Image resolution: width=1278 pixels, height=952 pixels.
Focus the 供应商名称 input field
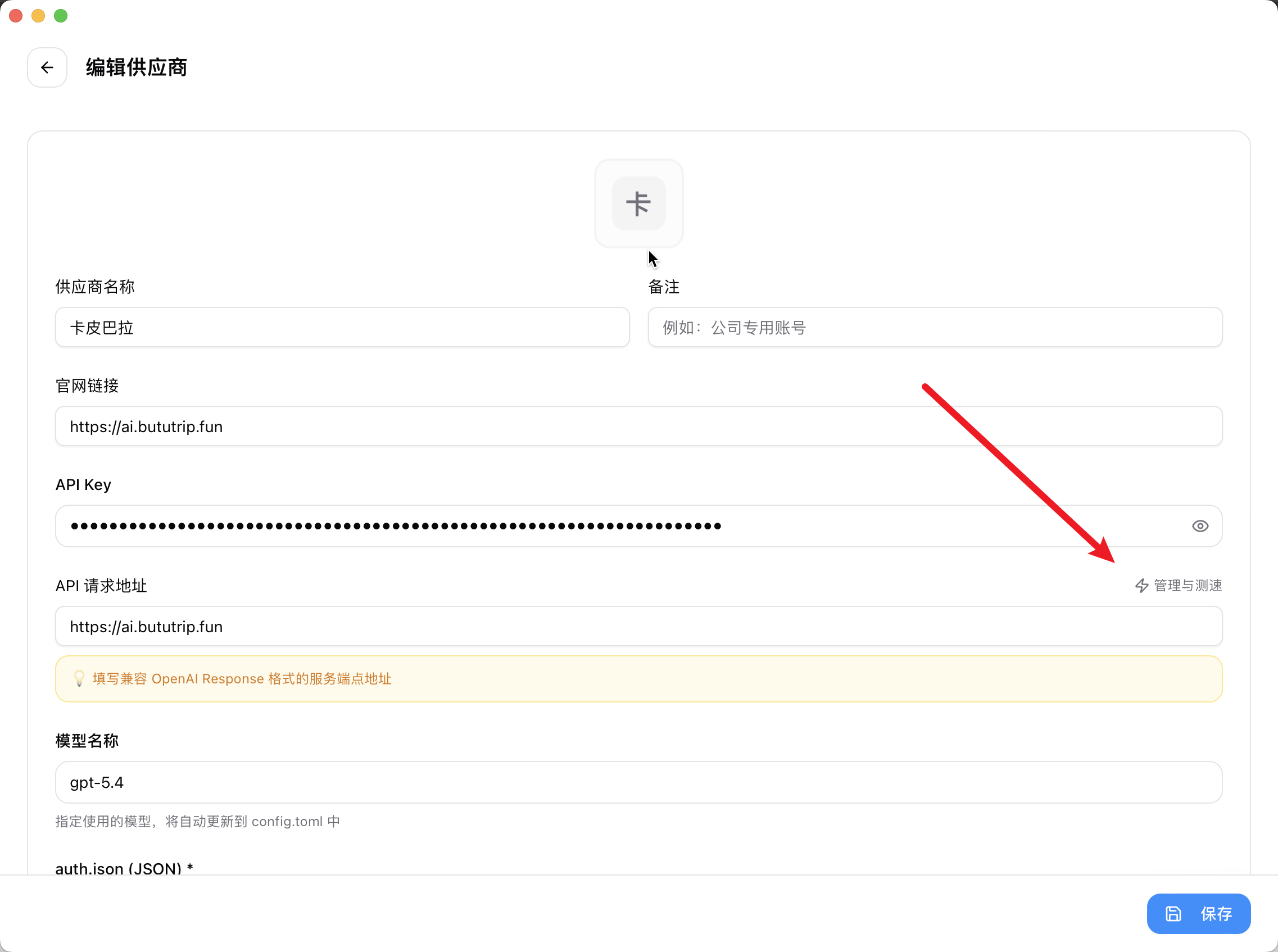point(342,327)
